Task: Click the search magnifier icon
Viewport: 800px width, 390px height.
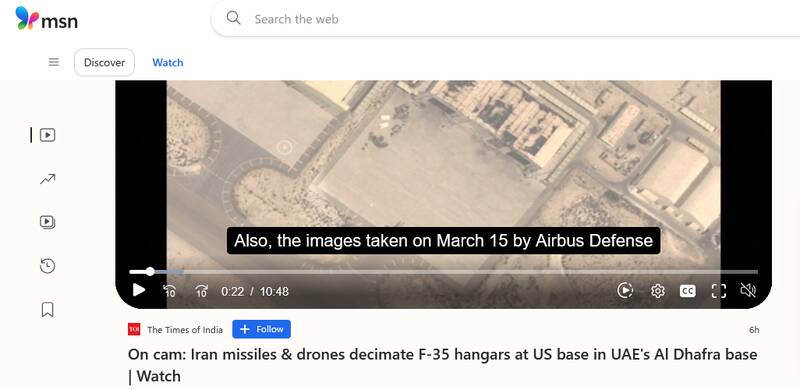Action: click(x=233, y=18)
